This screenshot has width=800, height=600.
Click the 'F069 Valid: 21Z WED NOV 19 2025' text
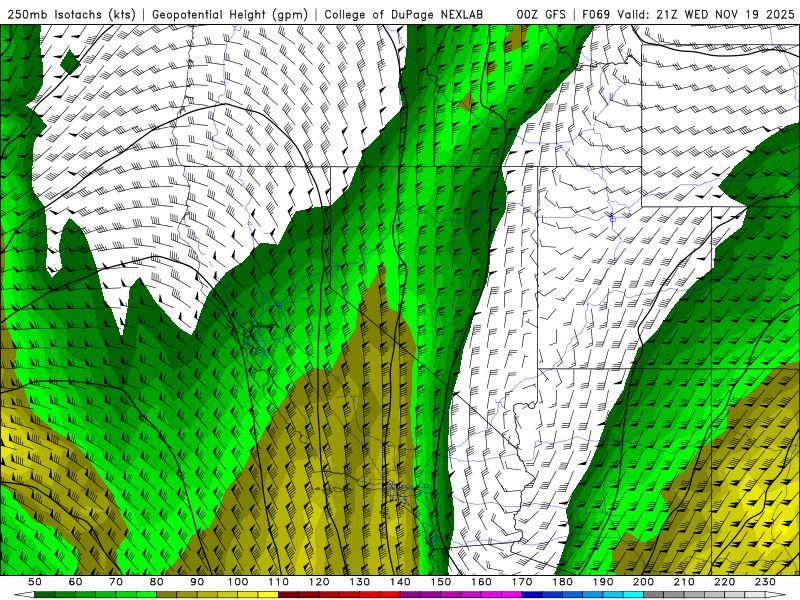point(688,15)
